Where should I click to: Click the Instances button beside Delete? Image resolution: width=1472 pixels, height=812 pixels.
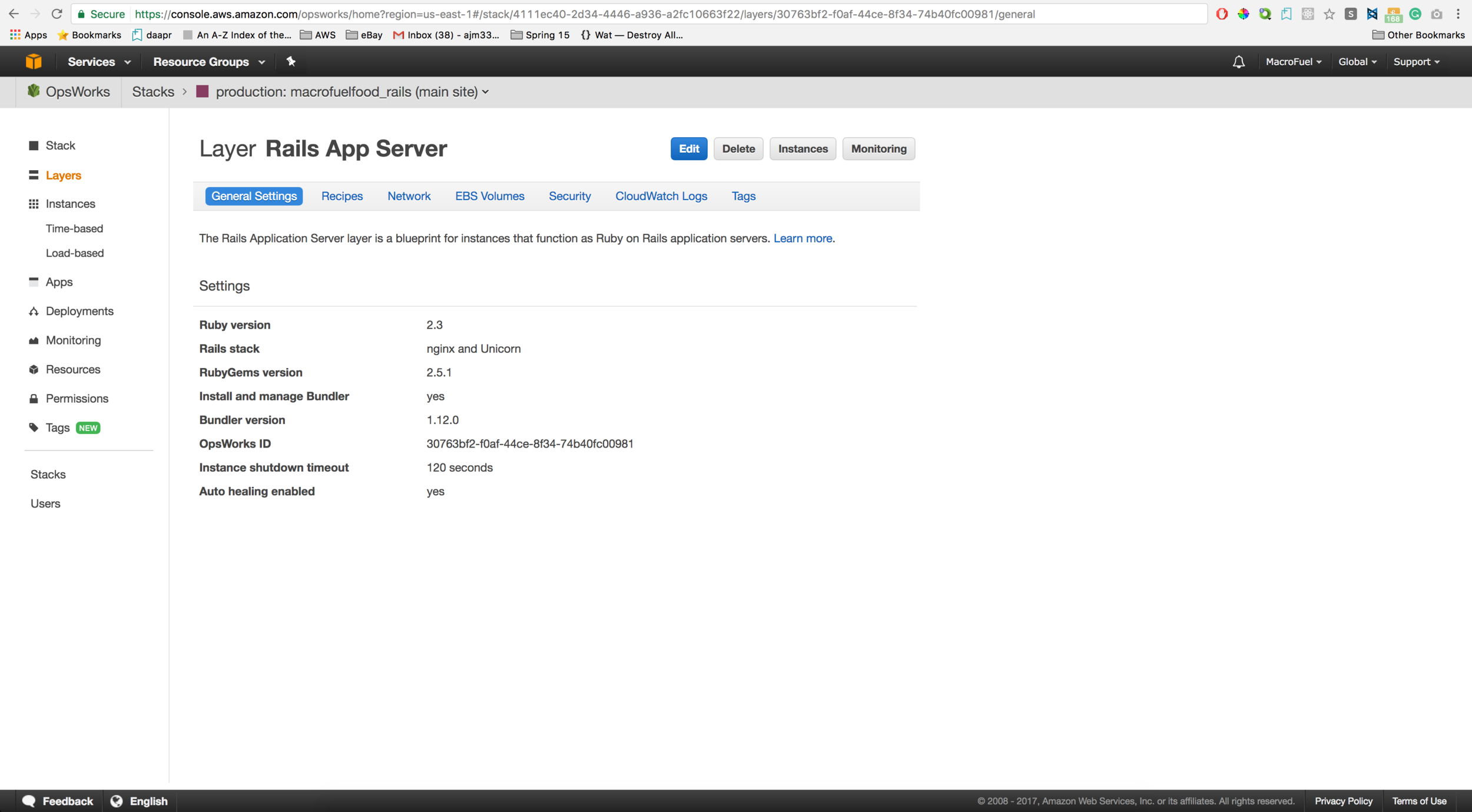pyautogui.click(x=803, y=149)
